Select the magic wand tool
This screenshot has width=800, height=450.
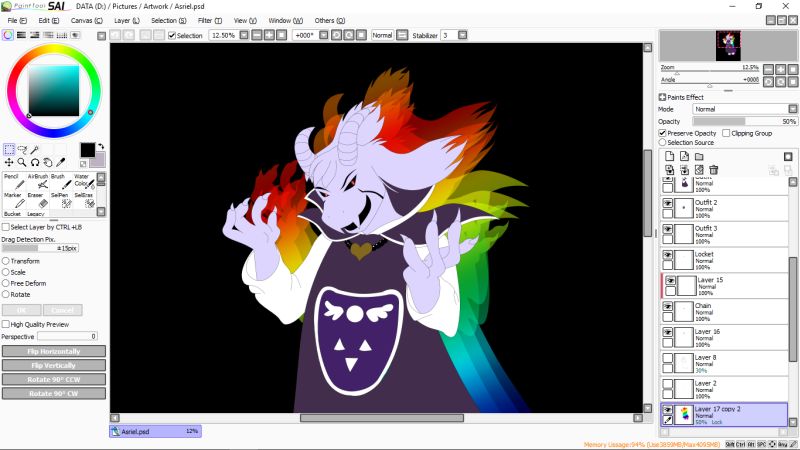pyautogui.click(x=35, y=149)
